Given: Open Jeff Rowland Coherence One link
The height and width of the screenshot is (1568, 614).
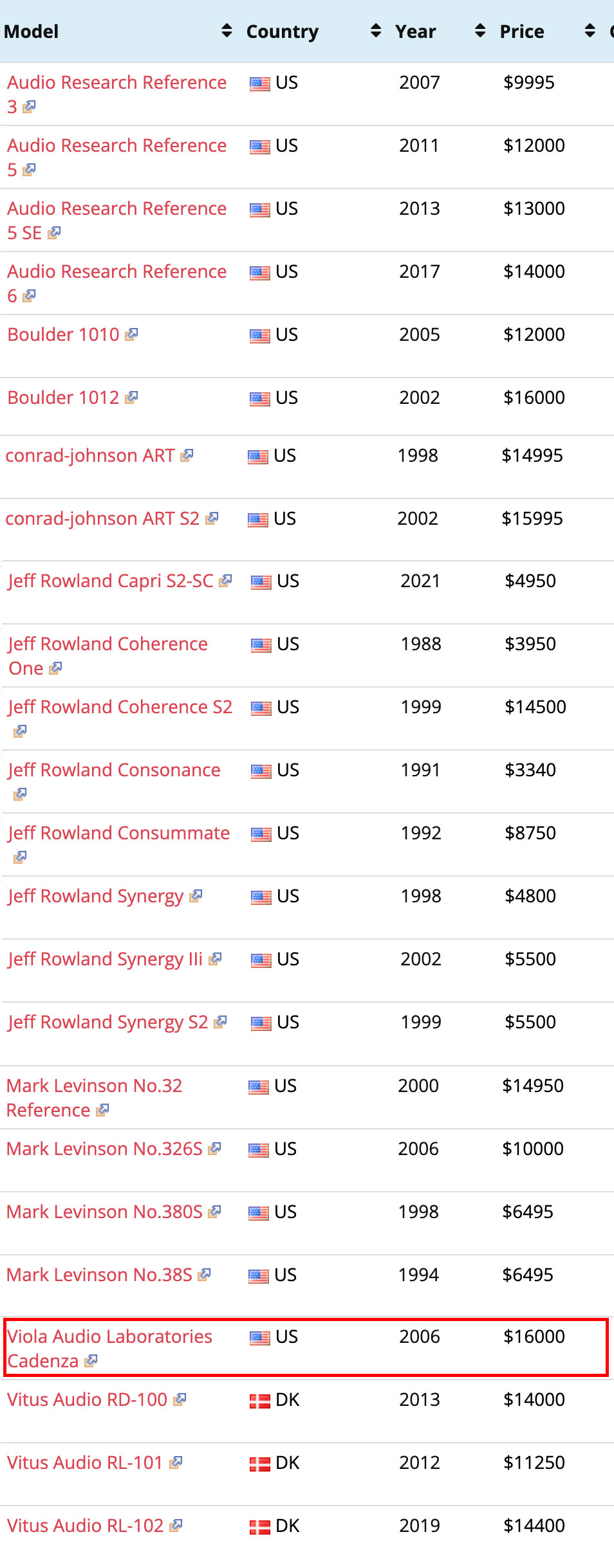Looking at the screenshot, I should [107, 644].
